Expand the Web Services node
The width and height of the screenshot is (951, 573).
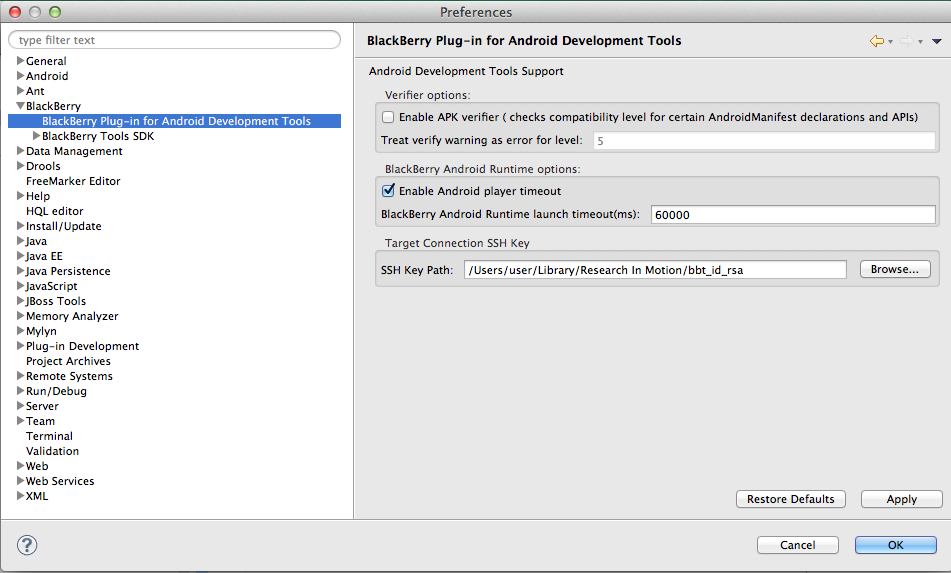click(x=21, y=481)
